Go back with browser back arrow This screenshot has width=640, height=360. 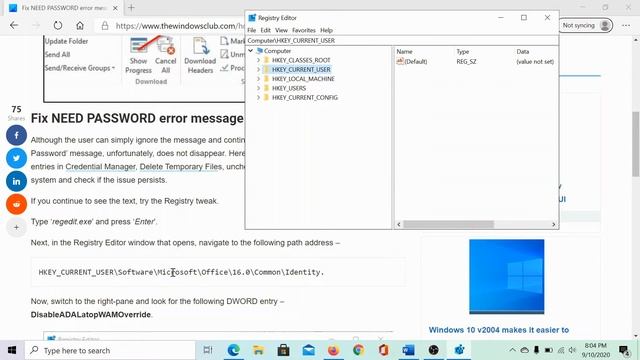click(14, 25)
